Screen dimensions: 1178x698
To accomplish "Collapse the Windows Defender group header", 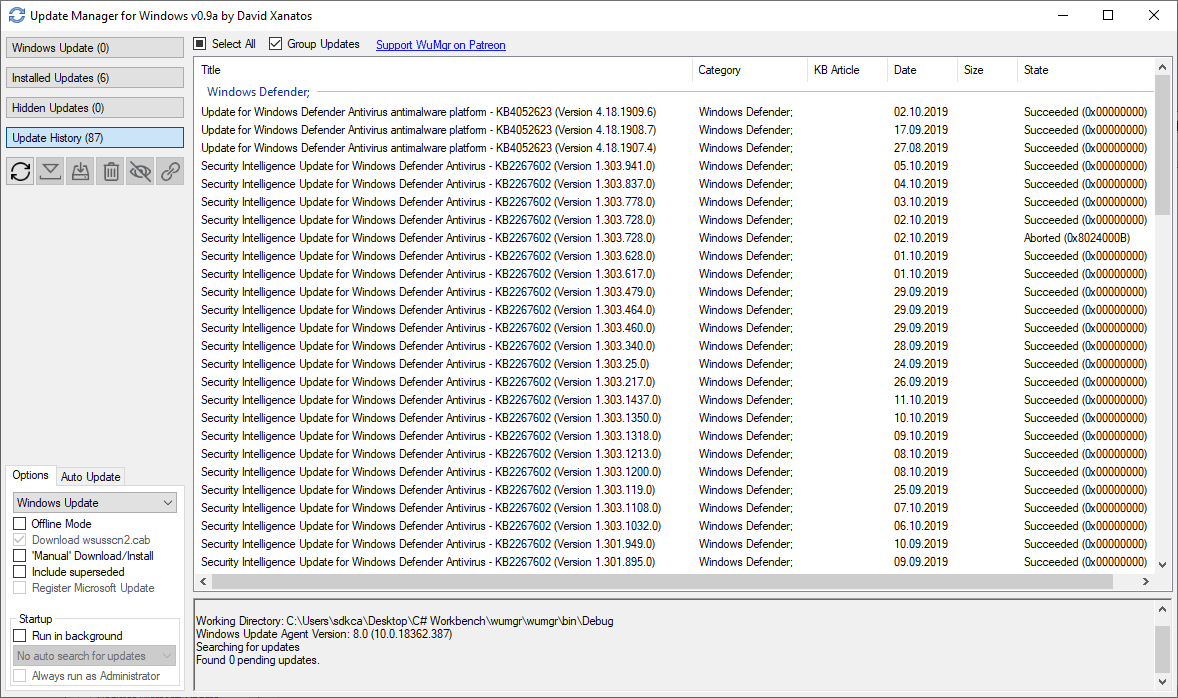I will tap(258, 92).
